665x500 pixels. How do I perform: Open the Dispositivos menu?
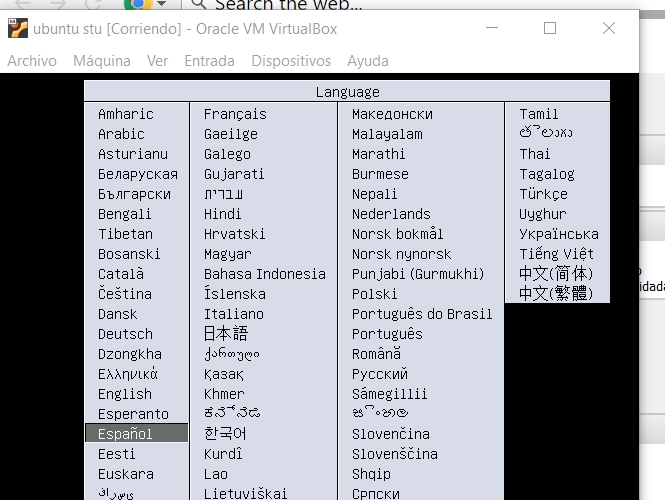(x=291, y=61)
